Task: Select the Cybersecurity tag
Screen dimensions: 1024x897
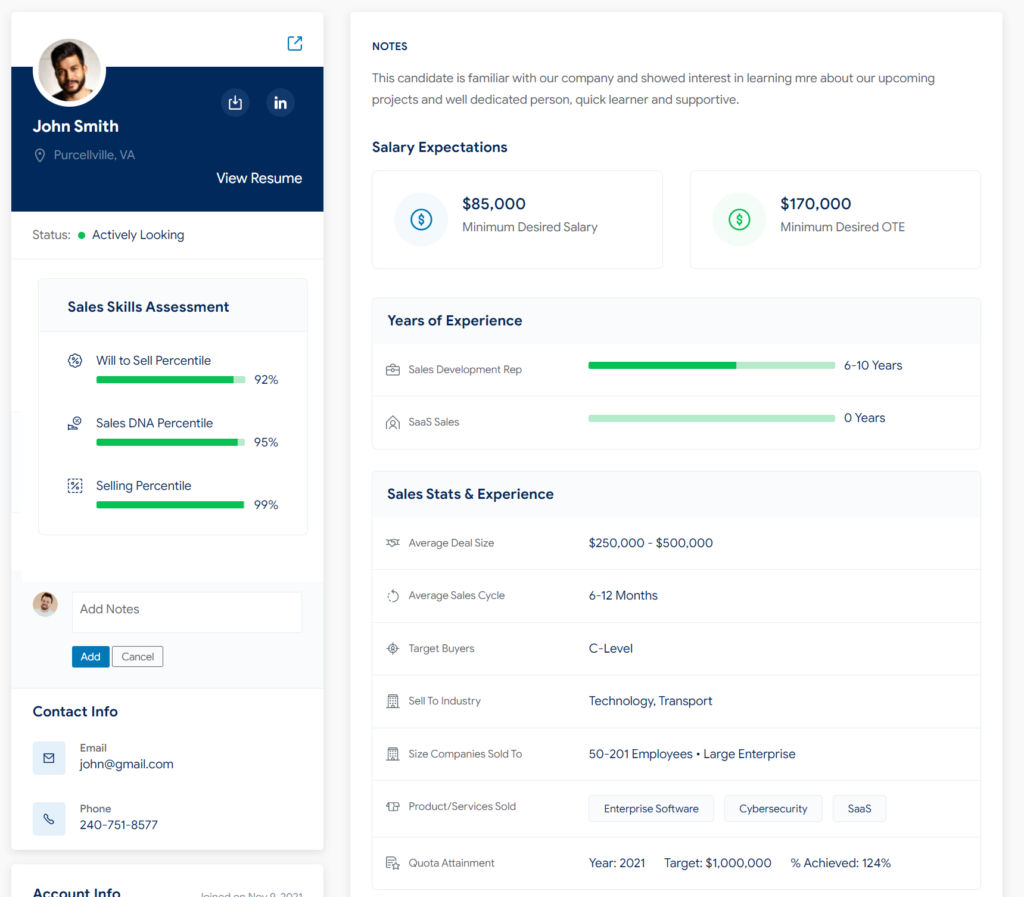Action: [773, 809]
